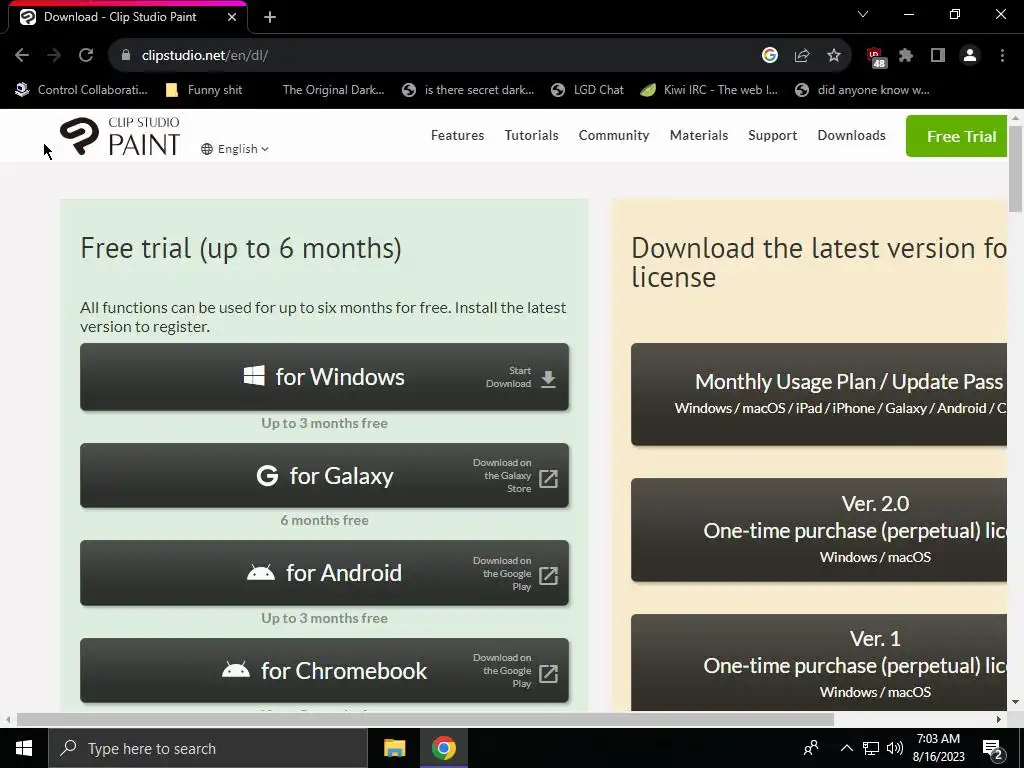This screenshot has height=768, width=1024.
Task: Close the Download - Clip Studio Paint tab
Action: point(232,17)
